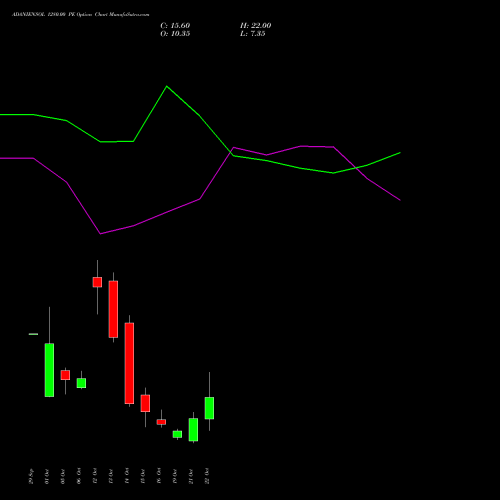Select the tiny red candle above 16 Oct
This screenshot has height=500, width=500.
[x=161, y=422]
